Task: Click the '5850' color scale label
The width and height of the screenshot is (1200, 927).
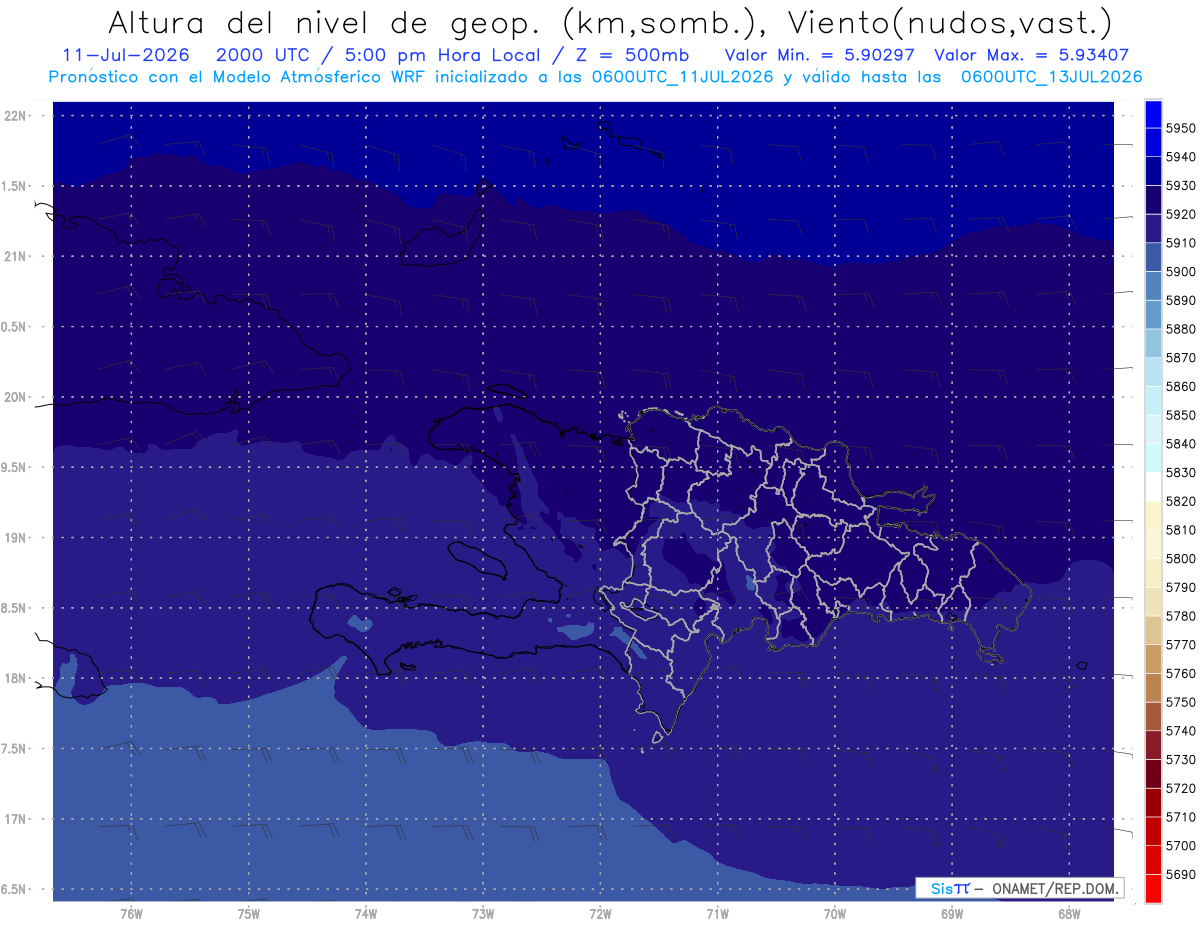Action: [x=1180, y=415]
